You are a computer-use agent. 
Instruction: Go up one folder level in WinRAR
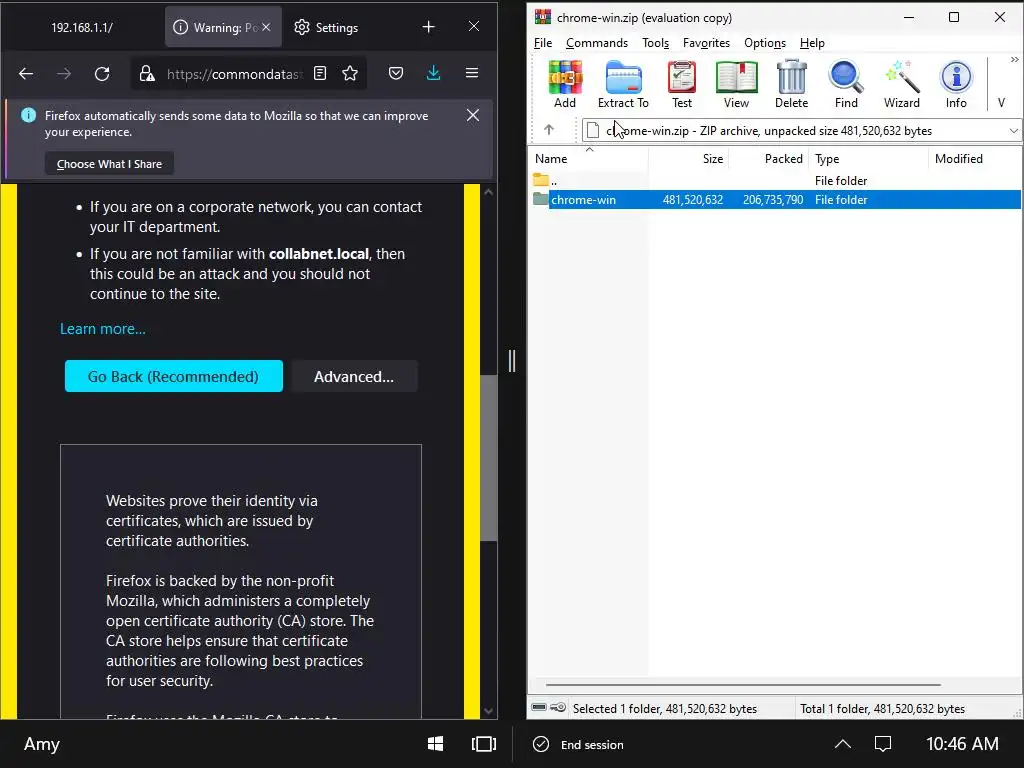pos(549,130)
